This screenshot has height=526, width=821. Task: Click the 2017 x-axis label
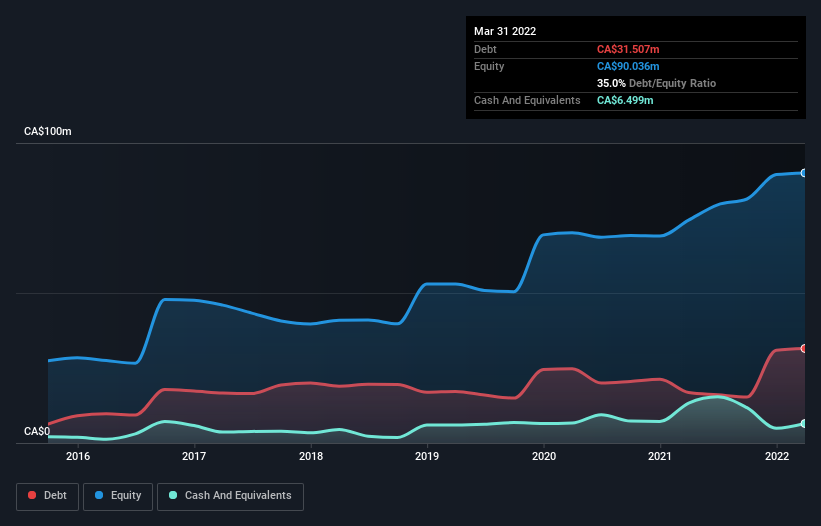pyautogui.click(x=194, y=456)
